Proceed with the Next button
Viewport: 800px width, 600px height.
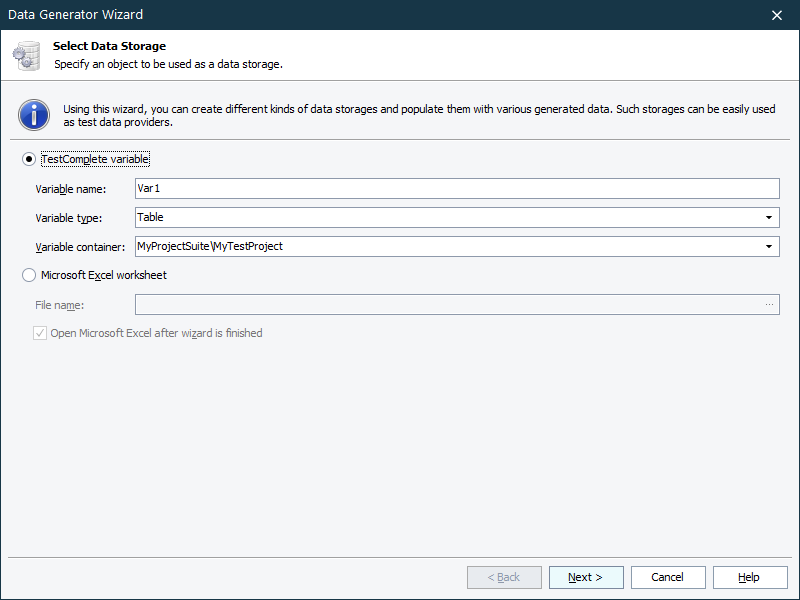pyautogui.click(x=586, y=577)
